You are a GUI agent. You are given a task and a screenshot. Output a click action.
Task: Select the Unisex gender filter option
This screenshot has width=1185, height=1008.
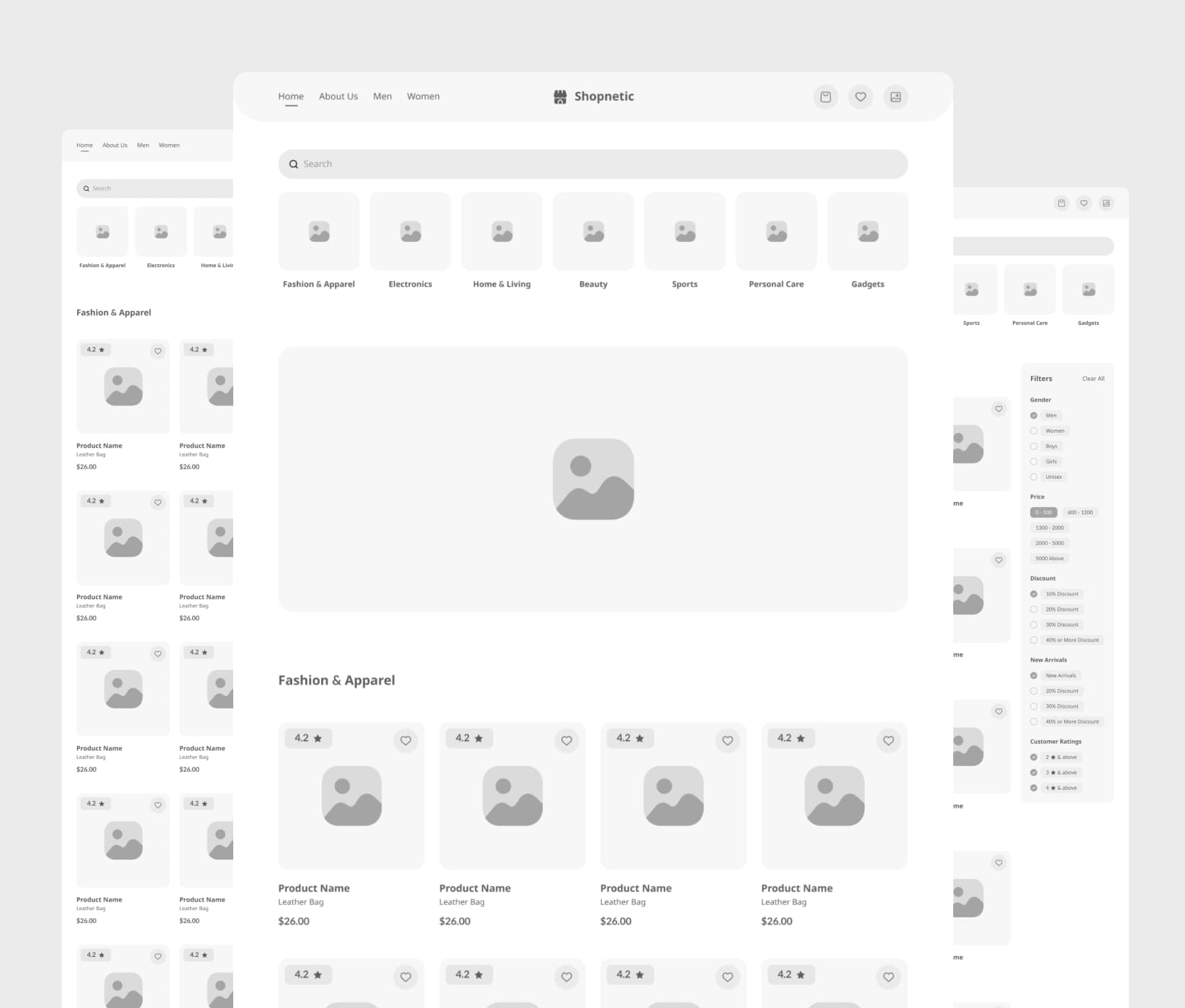tap(1034, 477)
